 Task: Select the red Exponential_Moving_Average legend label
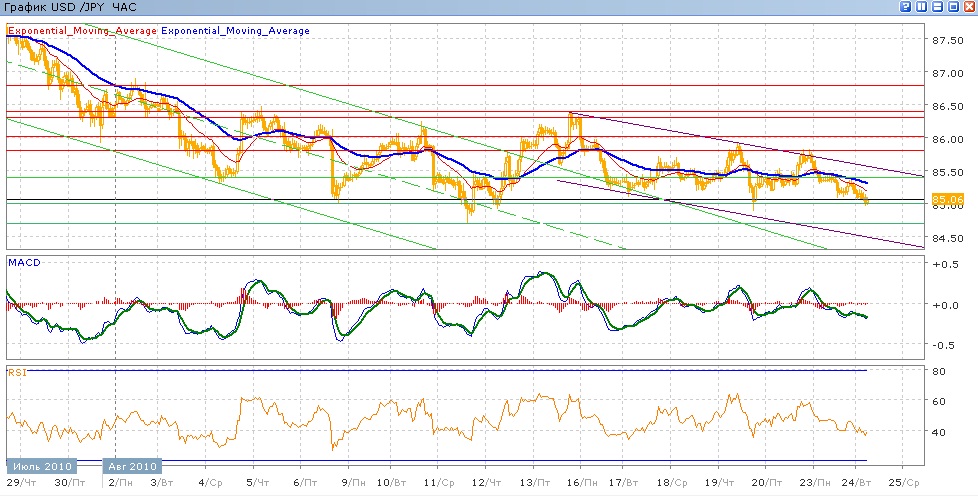point(82,31)
